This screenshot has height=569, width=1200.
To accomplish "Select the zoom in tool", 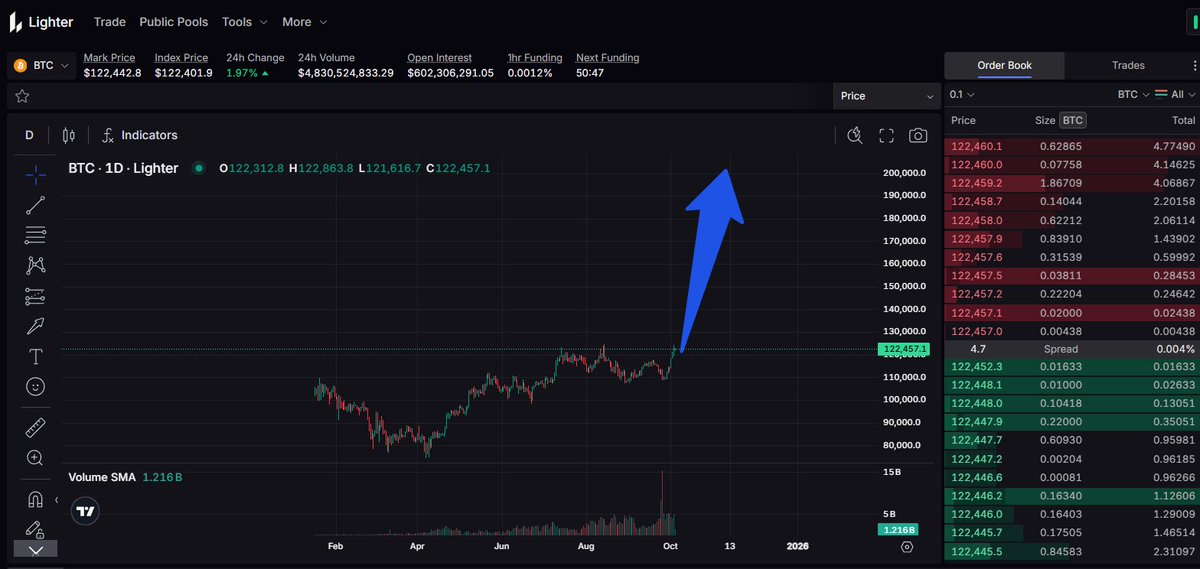I will tap(35, 458).
